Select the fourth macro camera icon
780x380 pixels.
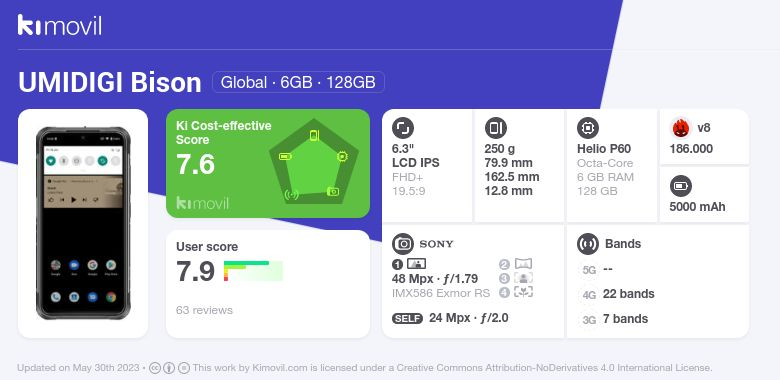click(523, 292)
